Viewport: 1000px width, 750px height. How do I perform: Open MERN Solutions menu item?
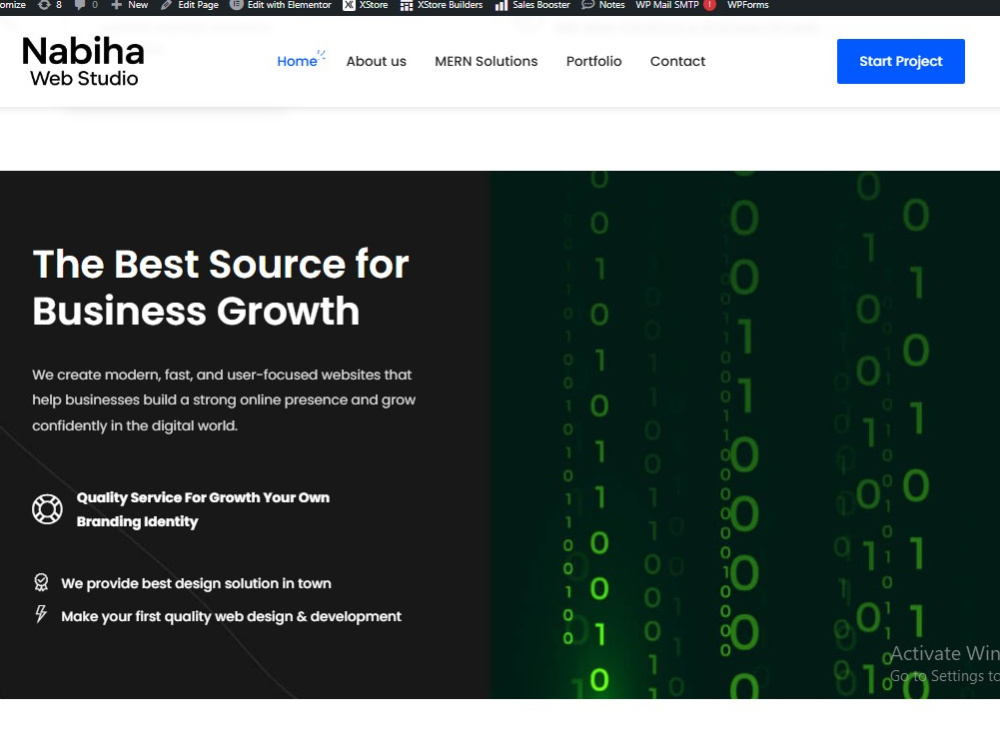[x=486, y=61]
